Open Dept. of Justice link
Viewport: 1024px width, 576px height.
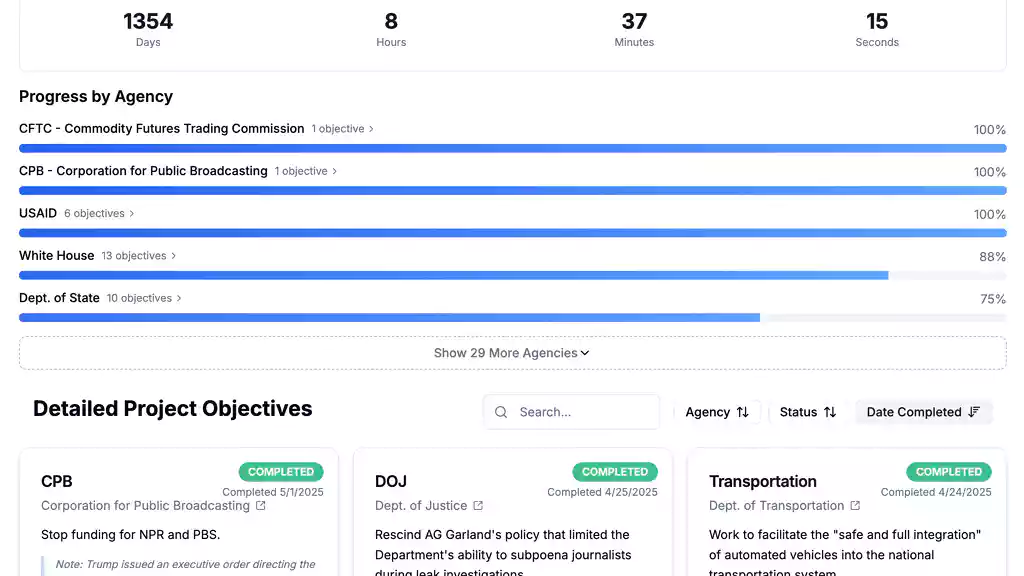[428, 505]
